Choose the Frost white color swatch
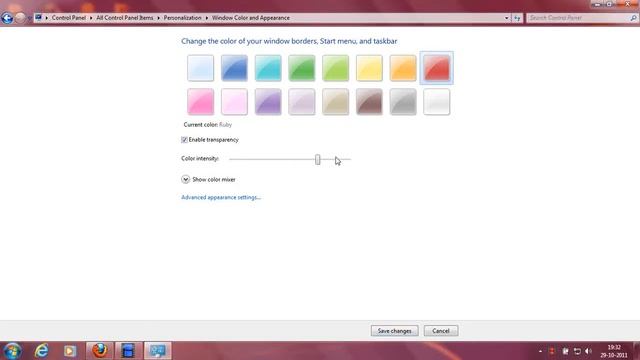The width and height of the screenshot is (640, 360). [436, 102]
